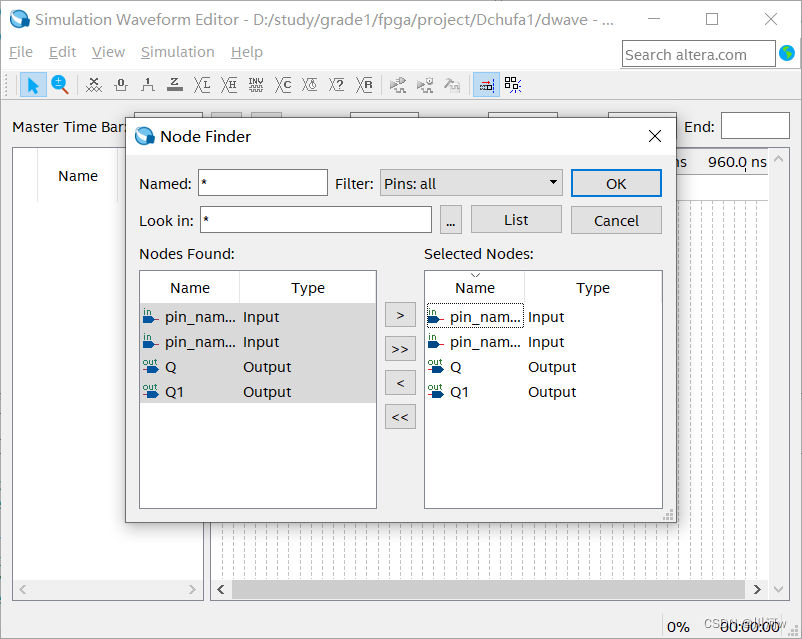Open the File menu
The height and width of the screenshot is (639, 802).
pos(21,52)
